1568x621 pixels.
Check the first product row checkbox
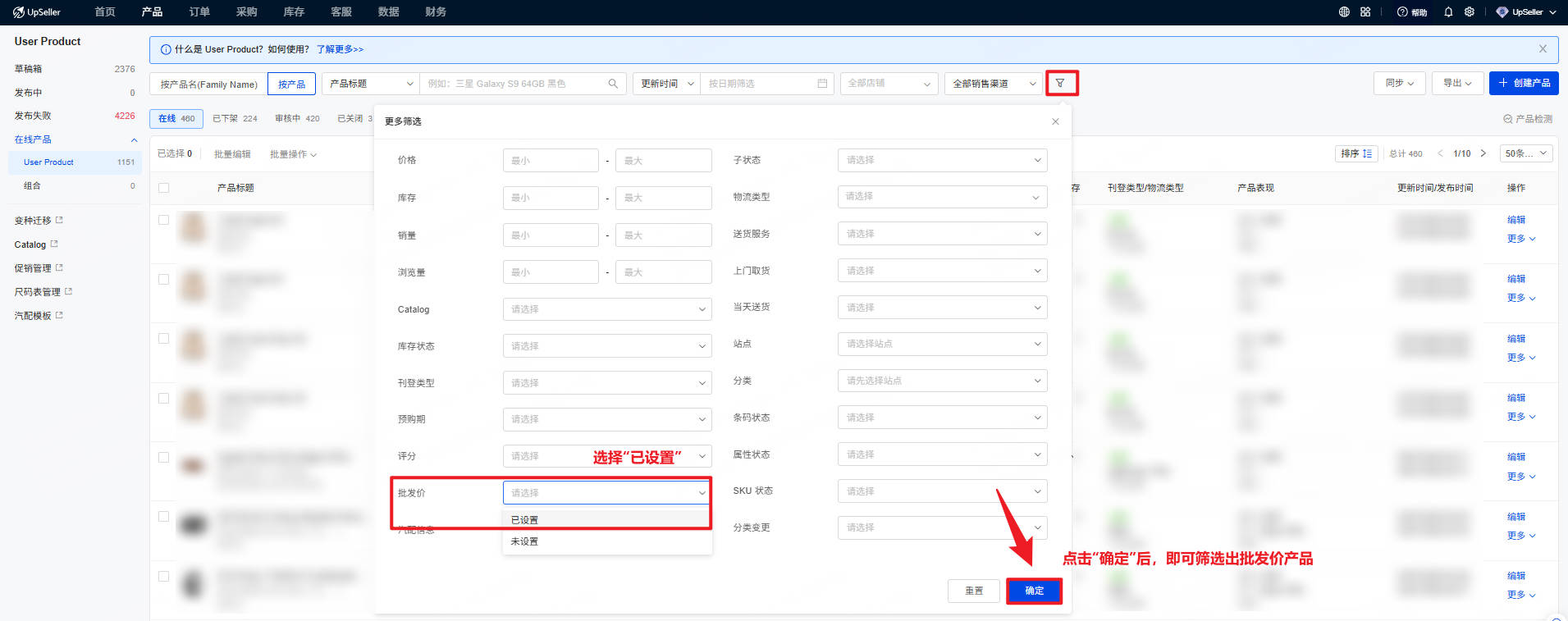coord(164,220)
